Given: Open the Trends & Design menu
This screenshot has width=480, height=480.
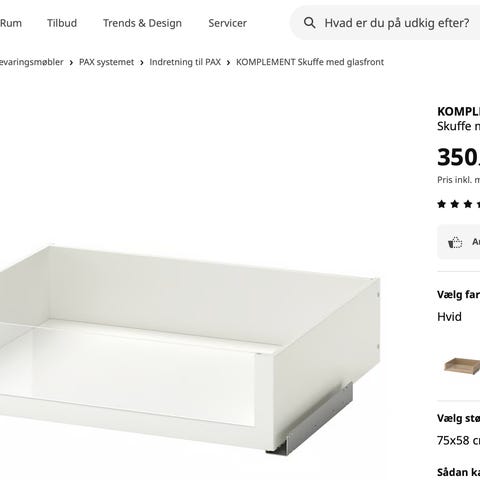Looking at the screenshot, I should pyautogui.click(x=142, y=23).
